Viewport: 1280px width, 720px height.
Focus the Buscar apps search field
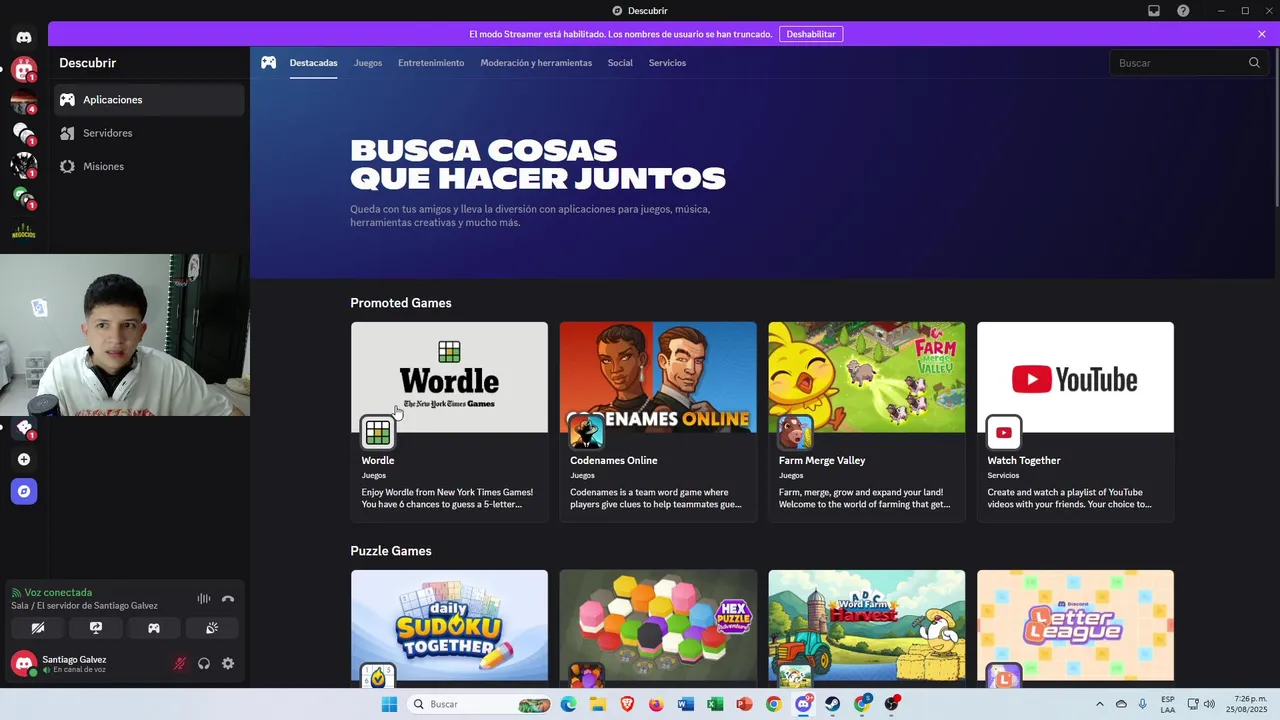pos(1187,63)
